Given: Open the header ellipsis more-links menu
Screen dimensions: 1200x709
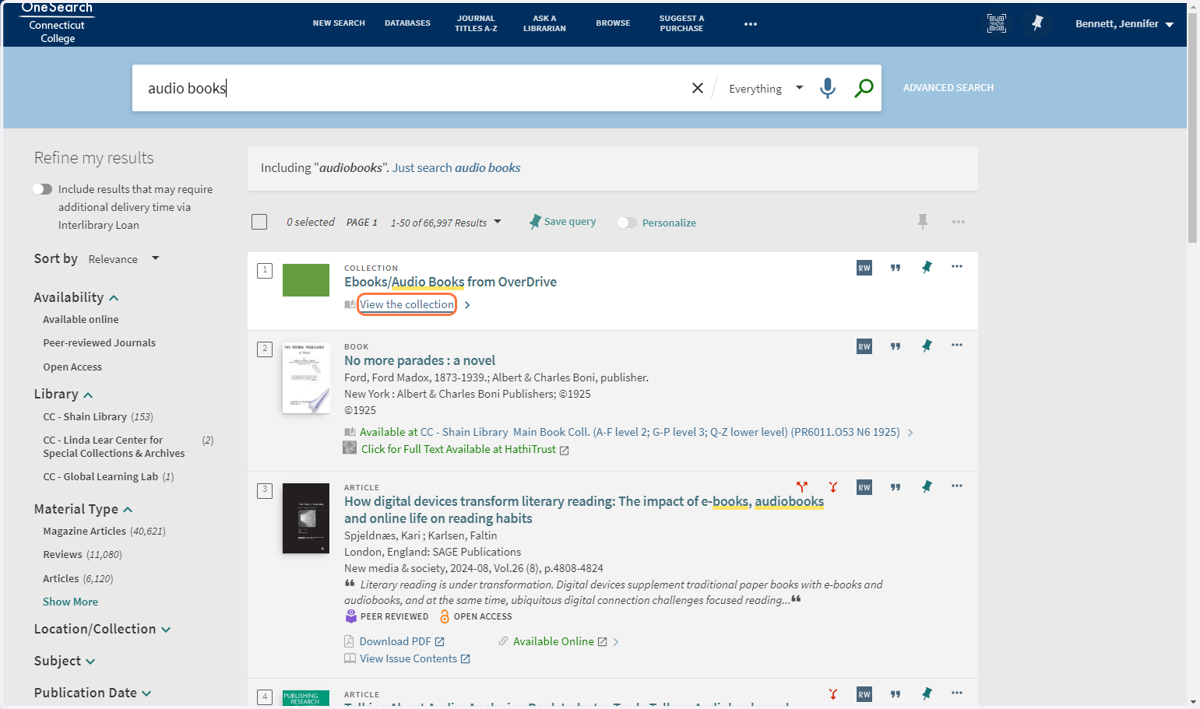Looking at the screenshot, I should [x=751, y=24].
